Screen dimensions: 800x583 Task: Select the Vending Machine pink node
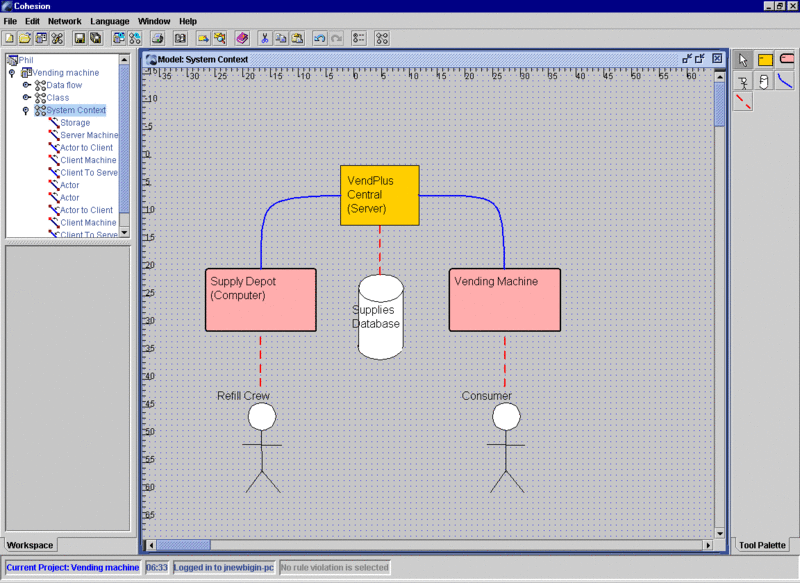[505, 300]
